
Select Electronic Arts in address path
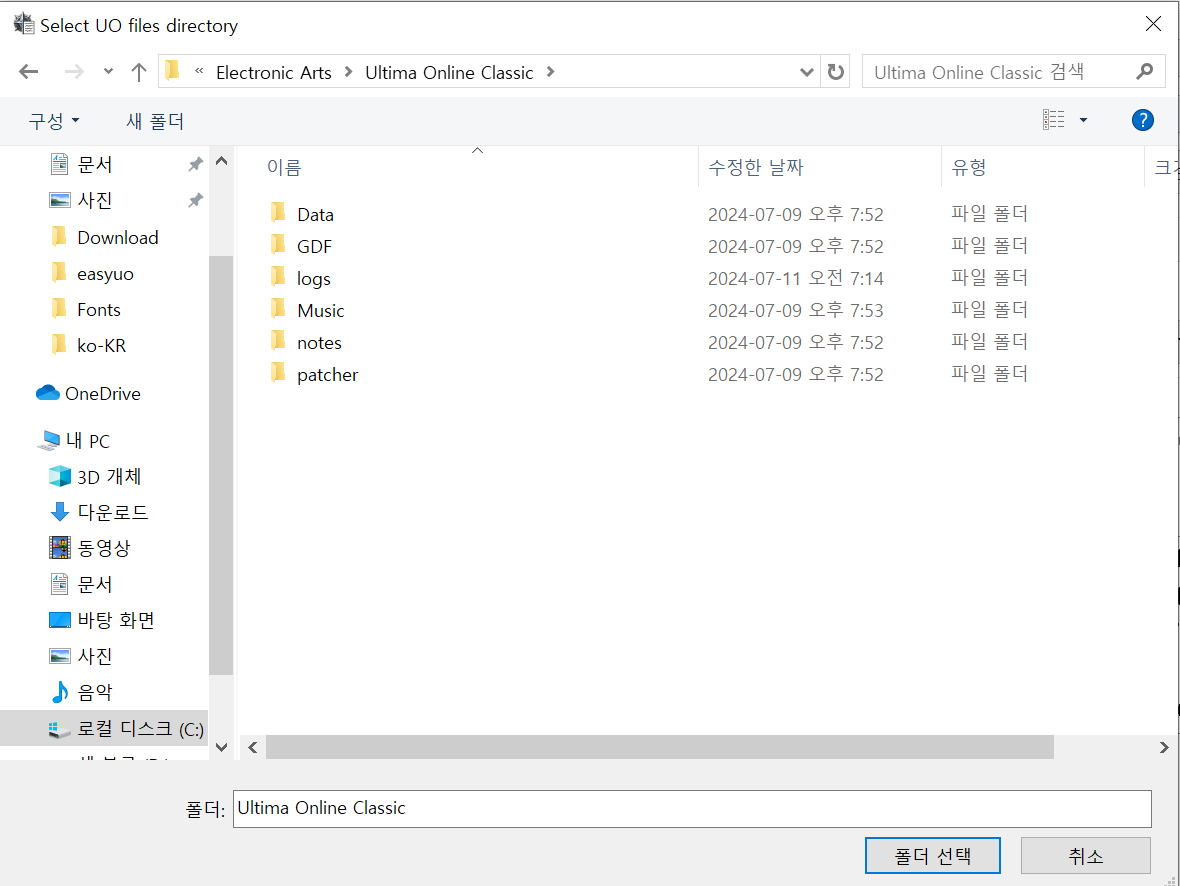tap(273, 72)
